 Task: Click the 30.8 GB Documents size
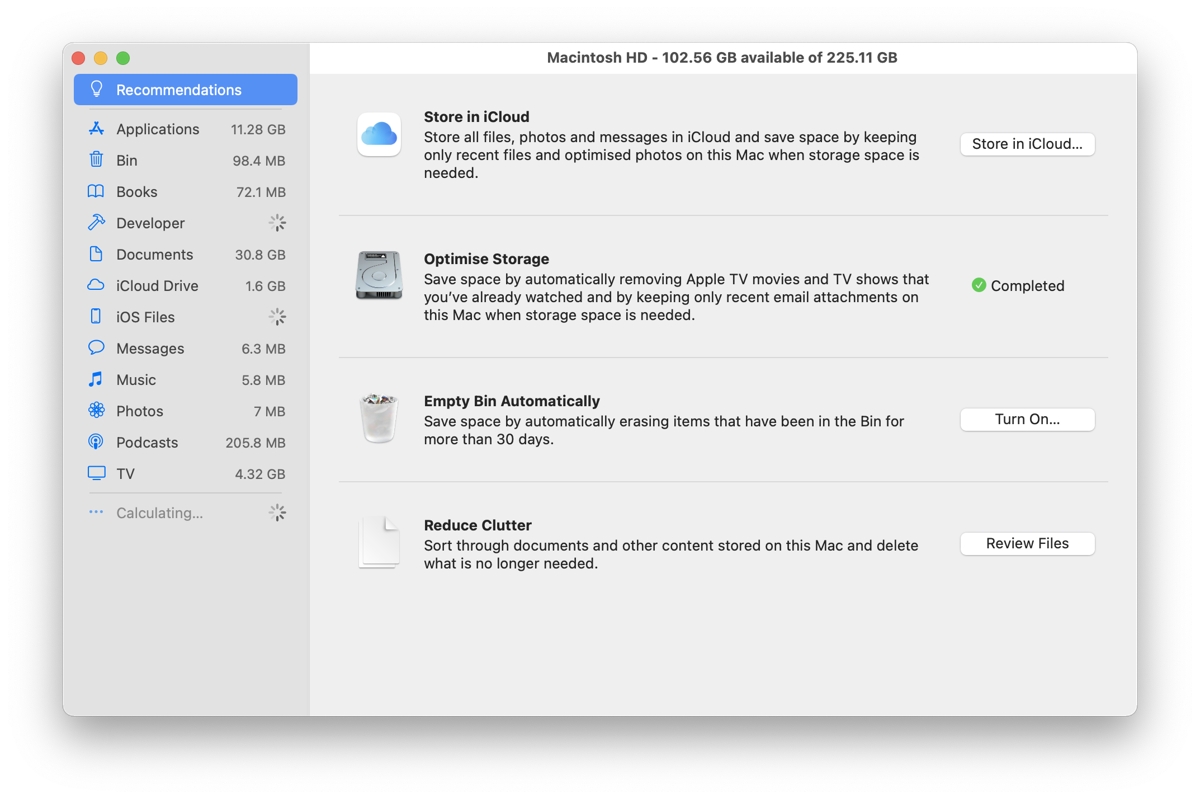pyautogui.click(x=260, y=254)
